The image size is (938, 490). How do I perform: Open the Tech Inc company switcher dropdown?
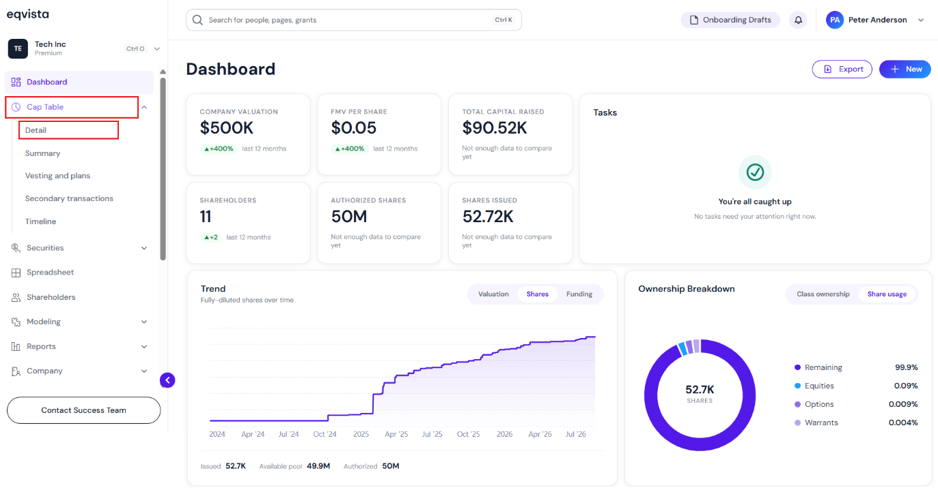[x=157, y=49]
